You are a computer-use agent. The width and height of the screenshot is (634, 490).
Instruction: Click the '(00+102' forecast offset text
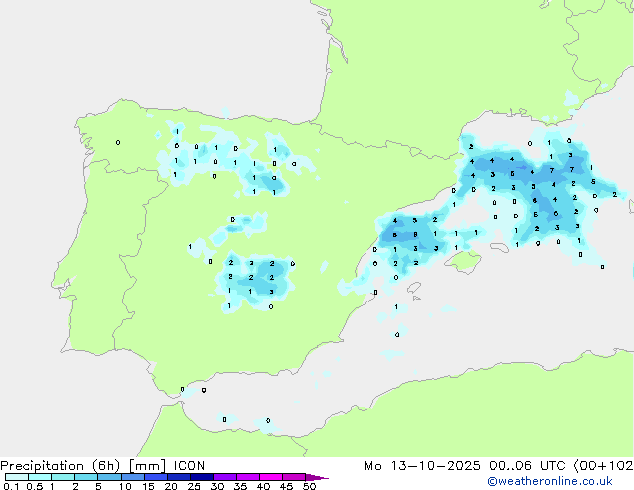pyautogui.click(x=603, y=466)
